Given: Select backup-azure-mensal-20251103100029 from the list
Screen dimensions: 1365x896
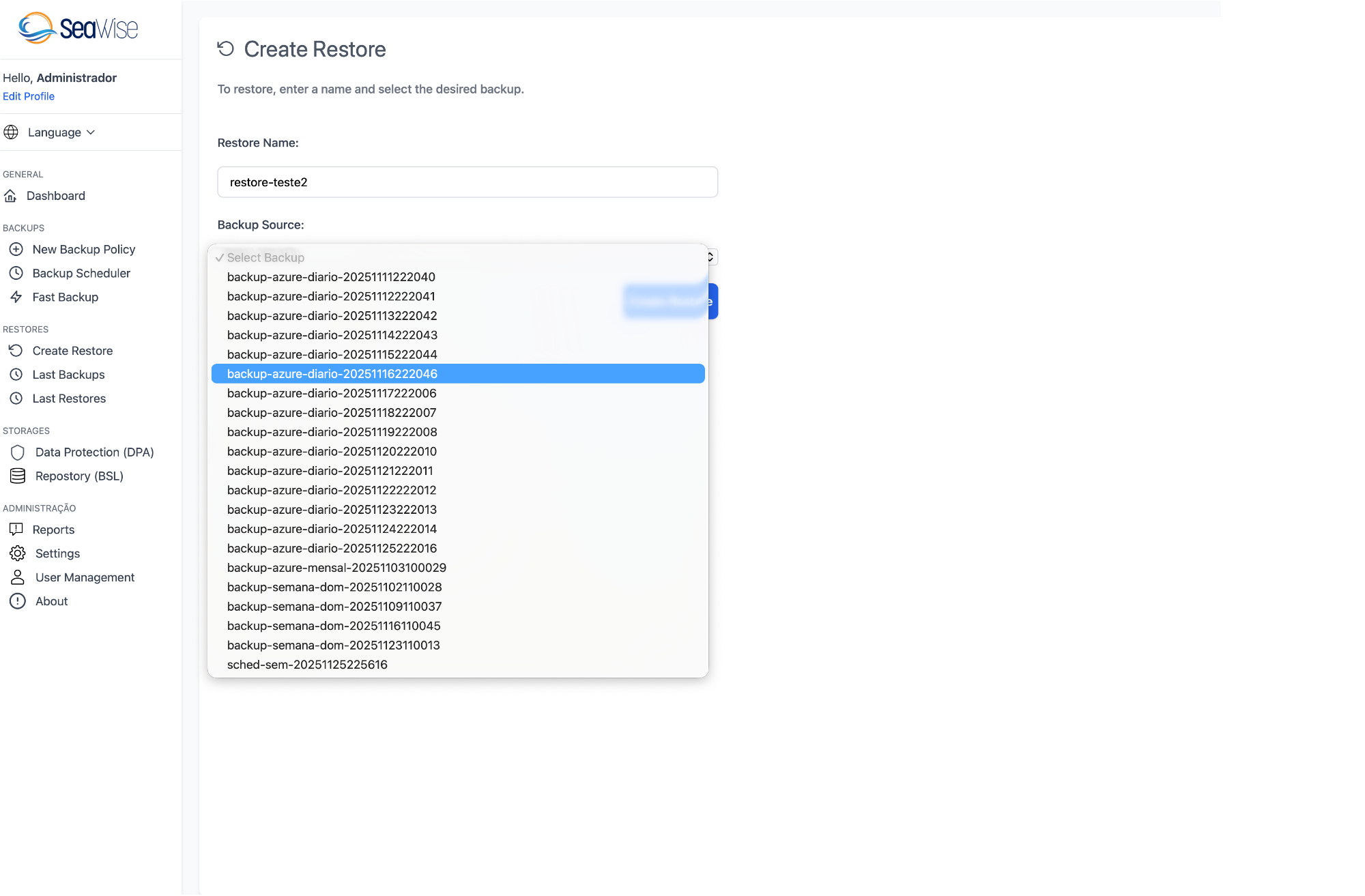Looking at the screenshot, I should point(336,567).
